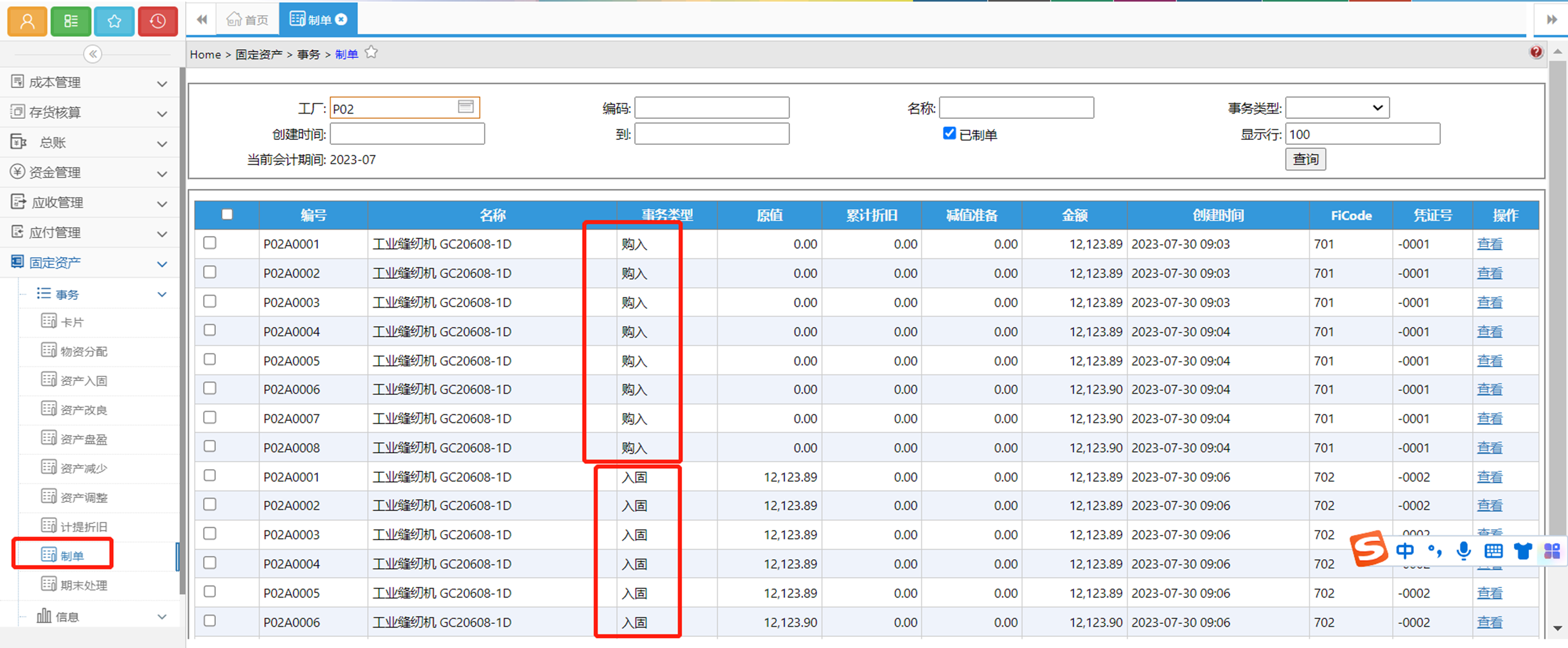Click the 计提折旧 menu icon
The width and height of the screenshot is (1568, 648).
point(49,525)
